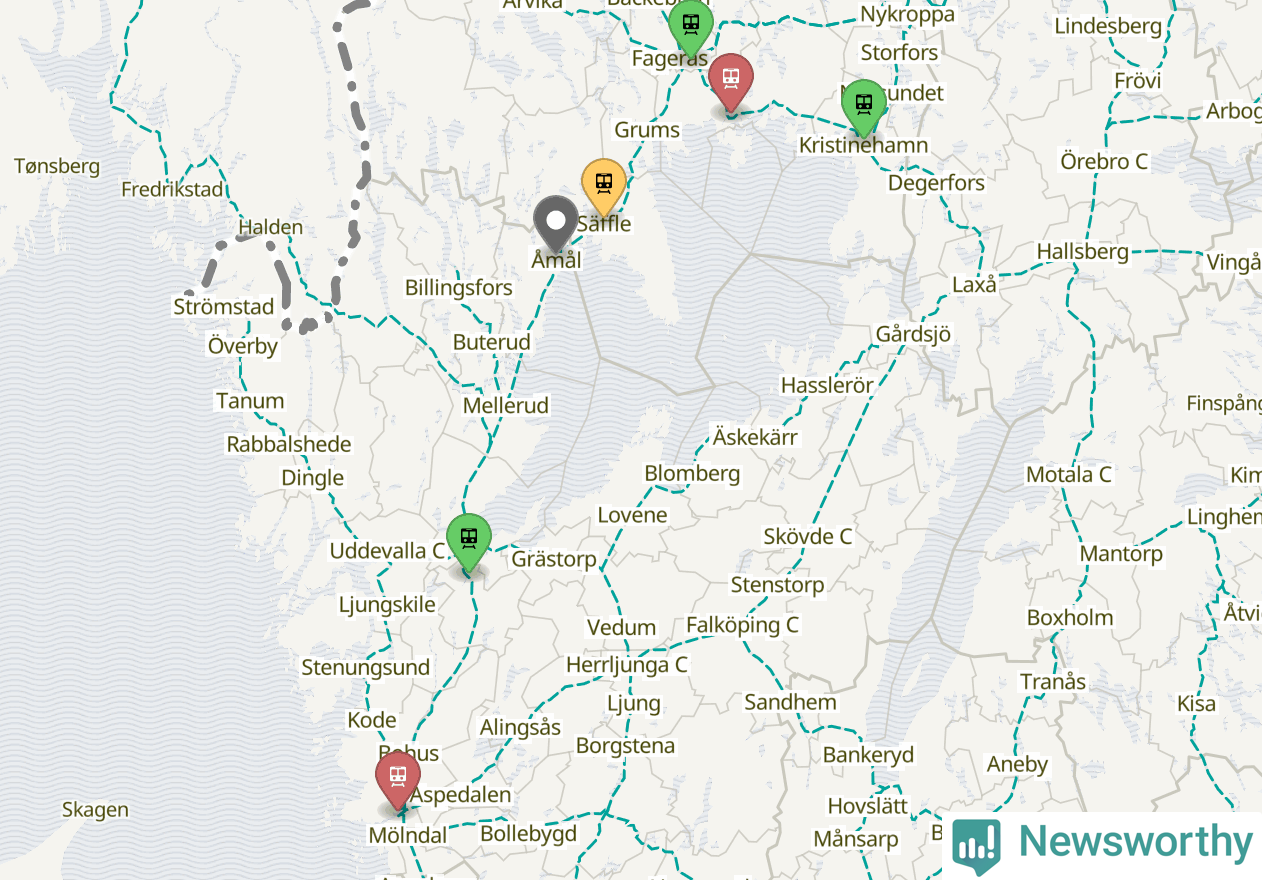This screenshot has height=880, width=1262.
Task: Click the green train marker at Kristinehamn
Action: pyautogui.click(x=864, y=107)
